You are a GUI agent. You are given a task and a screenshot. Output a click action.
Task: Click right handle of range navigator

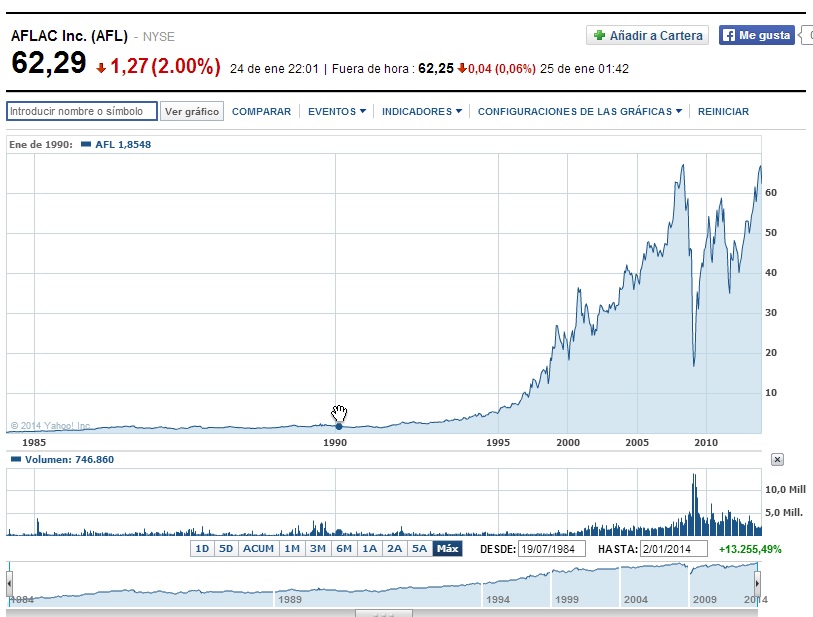(x=757, y=584)
